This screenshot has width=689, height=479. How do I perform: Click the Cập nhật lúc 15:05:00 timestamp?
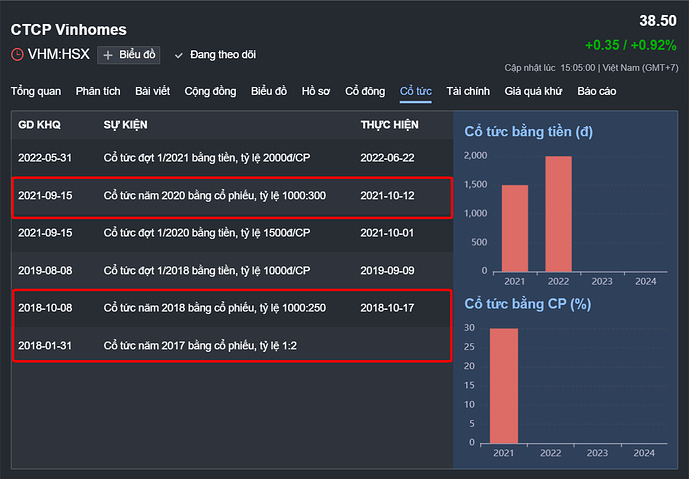click(591, 68)
